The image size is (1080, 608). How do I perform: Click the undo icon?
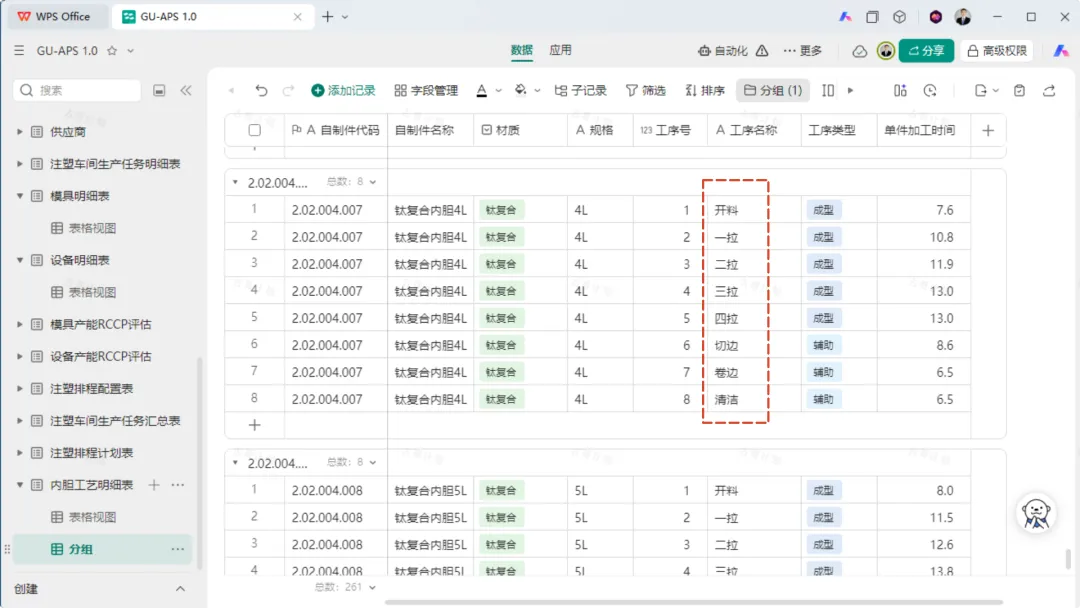tap(261, 90)
